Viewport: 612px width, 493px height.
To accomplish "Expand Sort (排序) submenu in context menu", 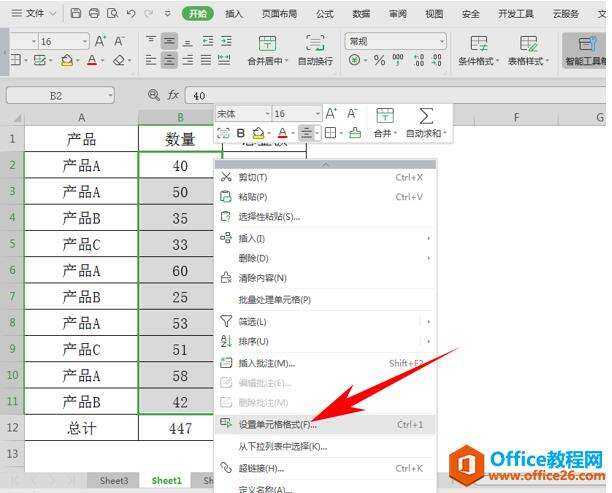I will 429,341.
